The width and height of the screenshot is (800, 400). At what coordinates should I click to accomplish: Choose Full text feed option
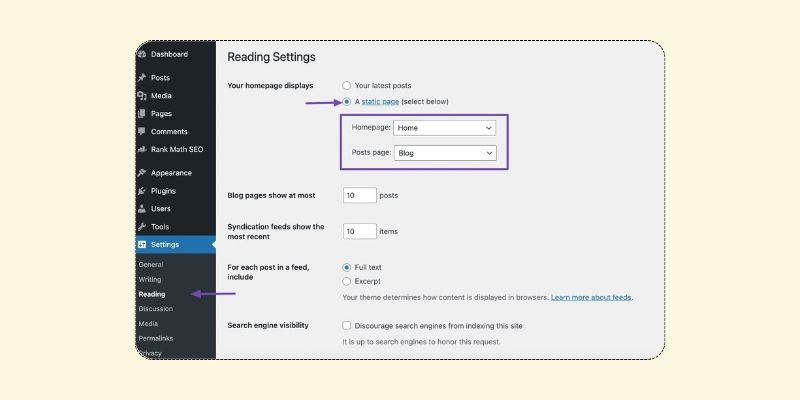(x=346, y=267)
